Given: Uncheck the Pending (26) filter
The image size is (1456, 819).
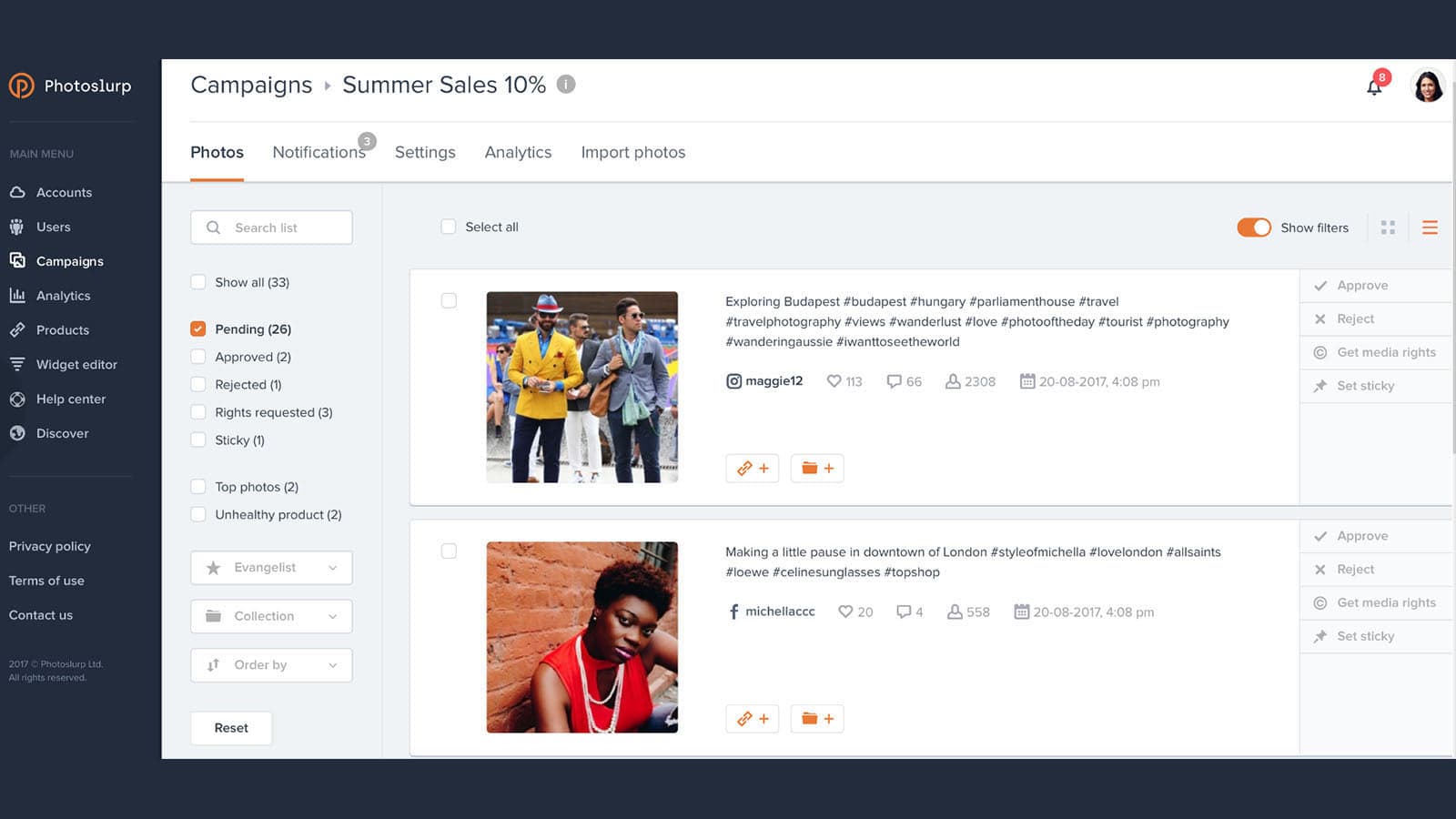Looking at the screenshot, I should [198, 329].
